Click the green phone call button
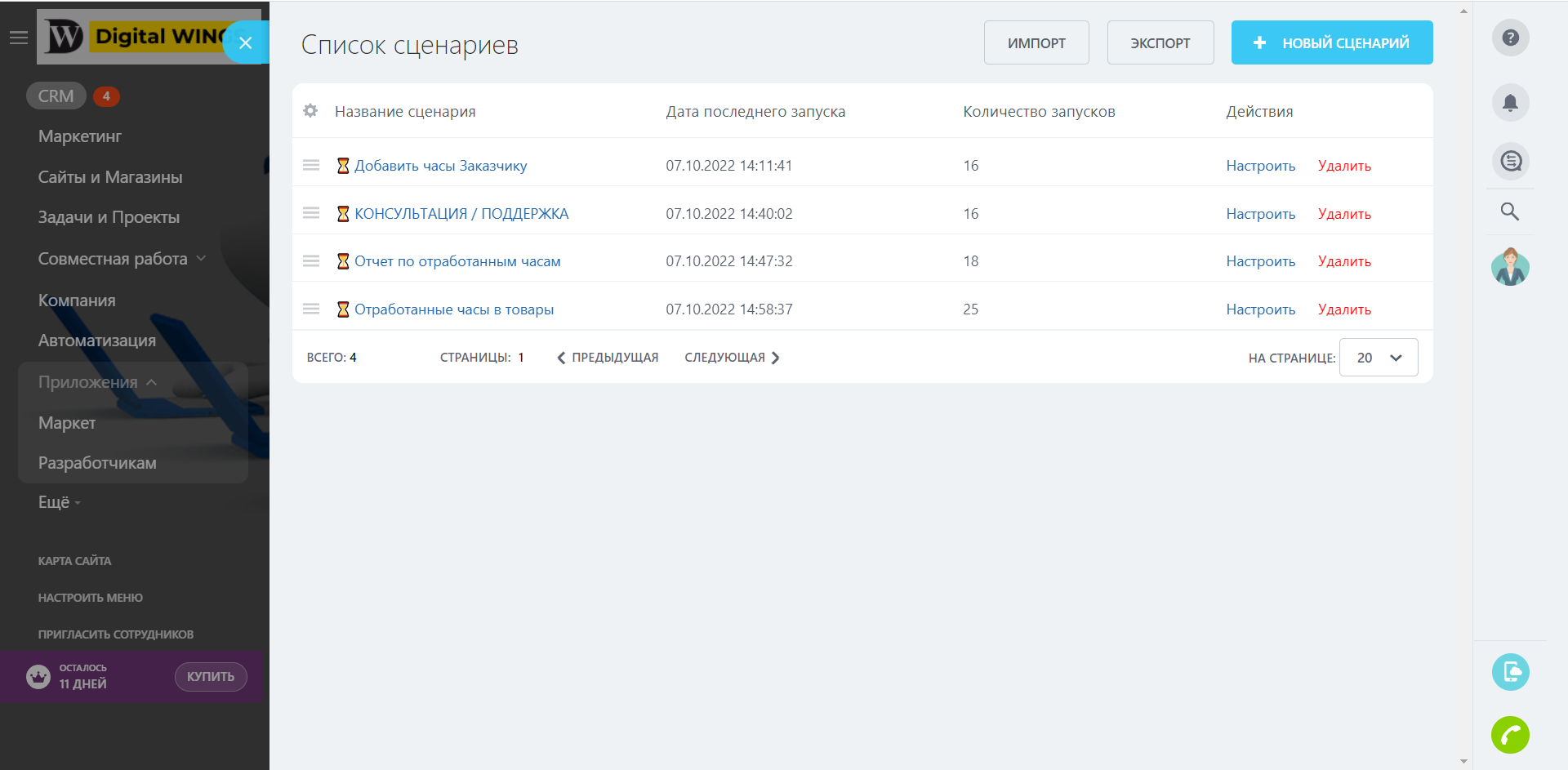The image size is (1568, 770). click(x=1510, y=735)
